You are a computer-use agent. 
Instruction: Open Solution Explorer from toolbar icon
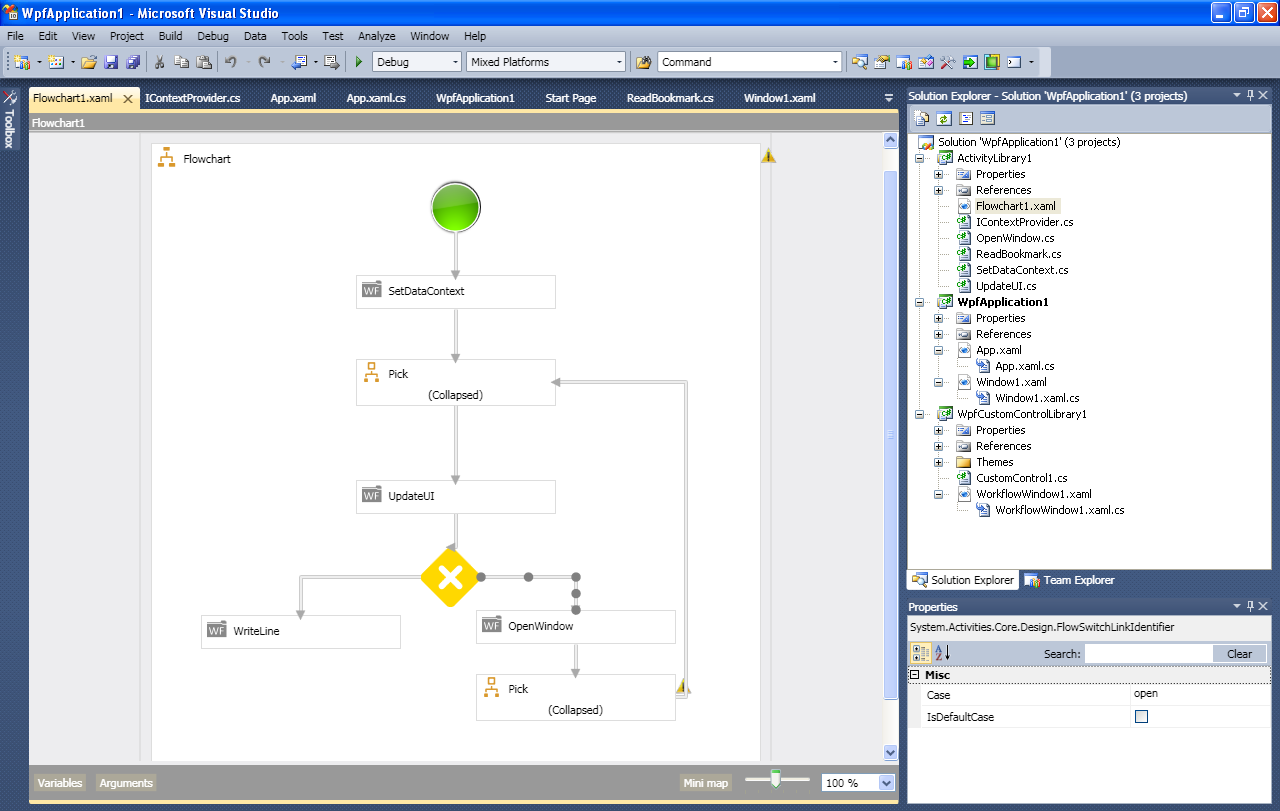pos(860,62)
